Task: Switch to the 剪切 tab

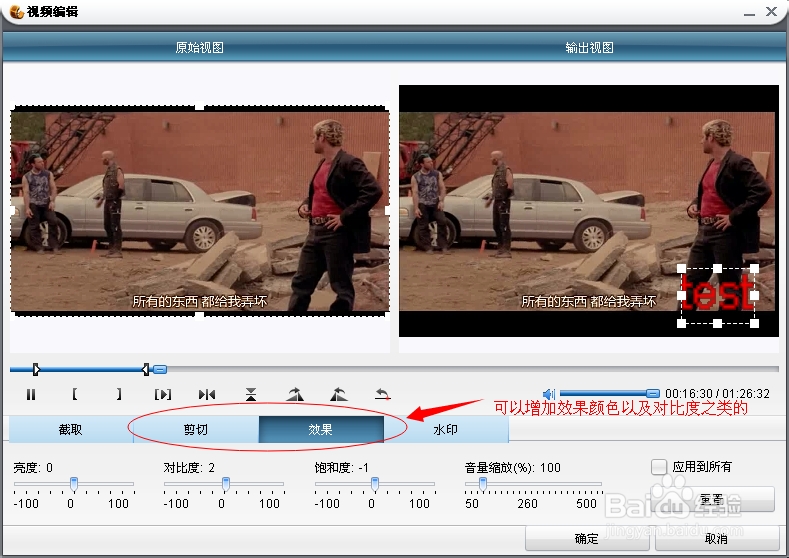Action: [x=196, y=429]
